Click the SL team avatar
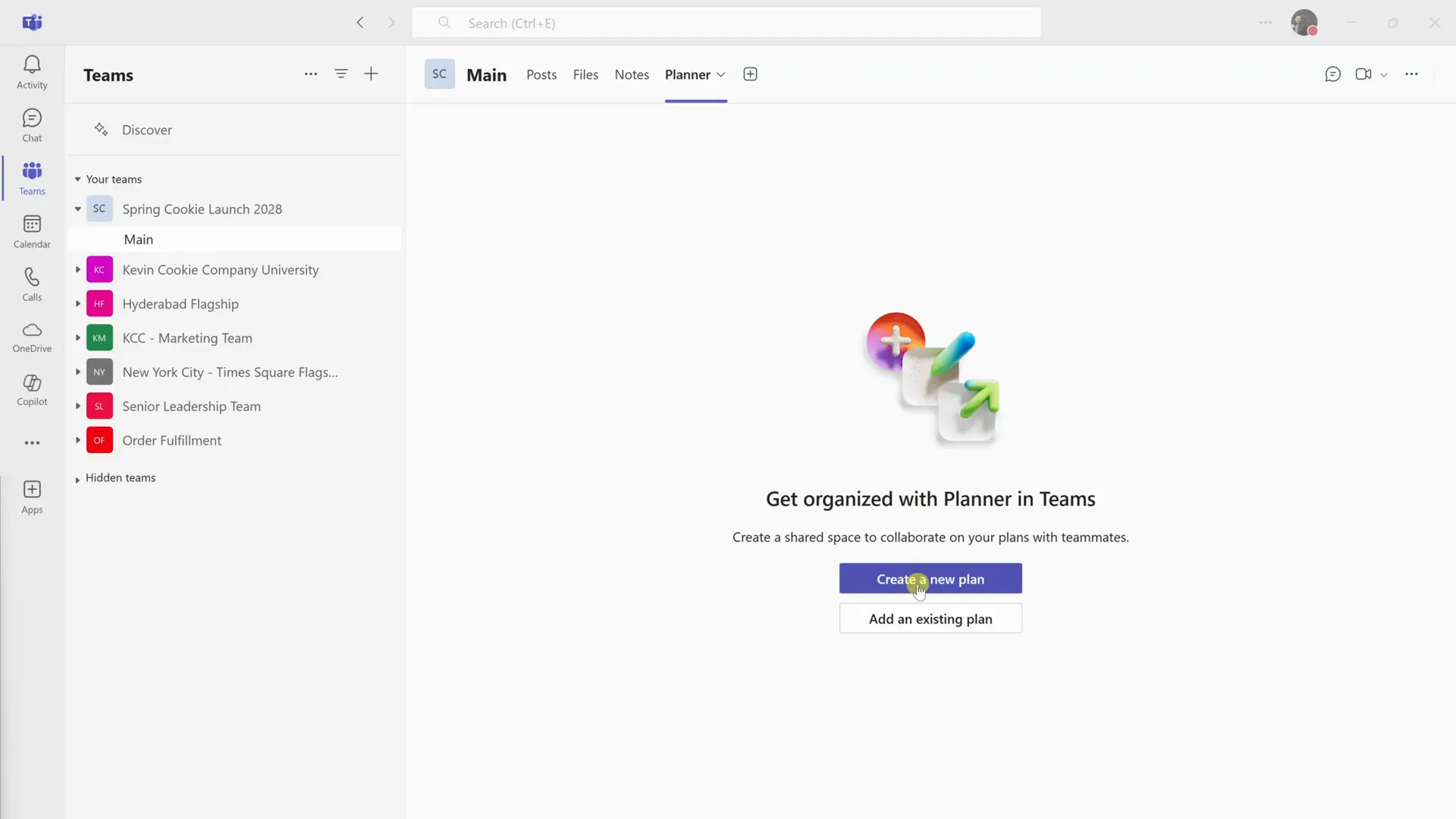The height and width of the screenshot is (819, 1456). 99,406
